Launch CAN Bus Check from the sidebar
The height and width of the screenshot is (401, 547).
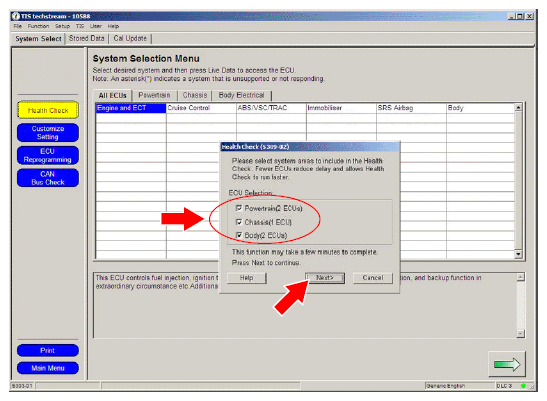[x=48, y=178]
